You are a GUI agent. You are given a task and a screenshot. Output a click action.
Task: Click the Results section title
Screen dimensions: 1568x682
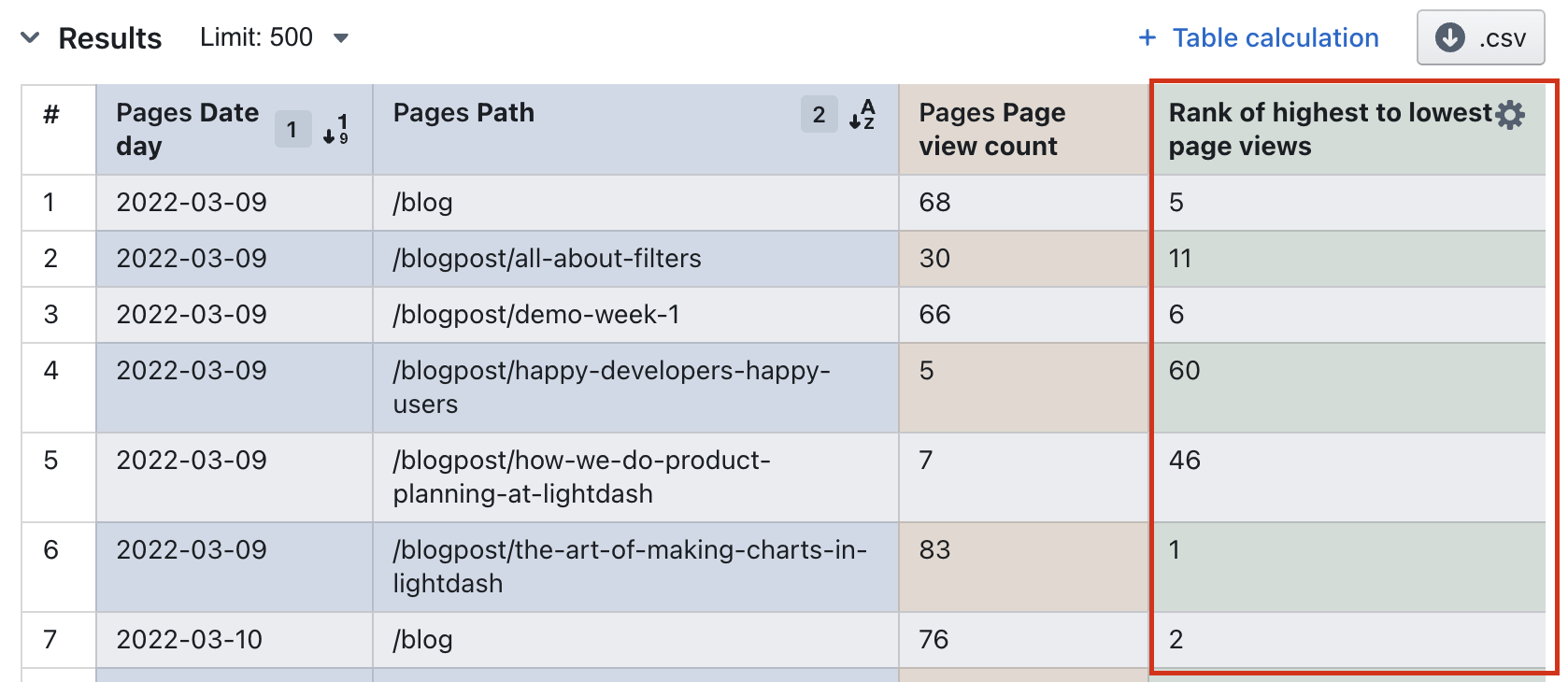pyautogui.click(x=110, y=38)
